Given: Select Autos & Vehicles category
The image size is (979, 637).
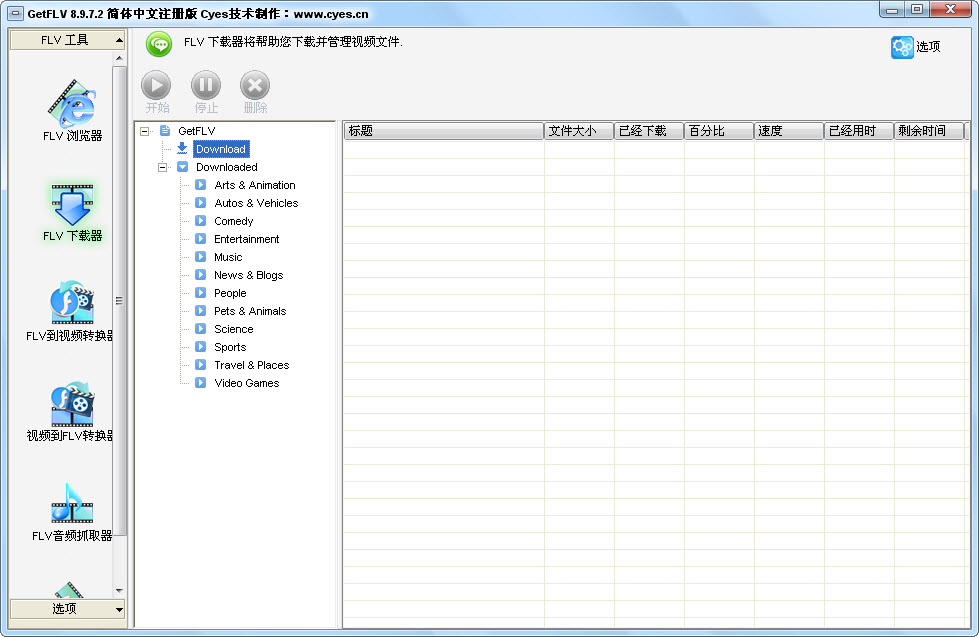Looking at the screenshot, I should 256,204.
